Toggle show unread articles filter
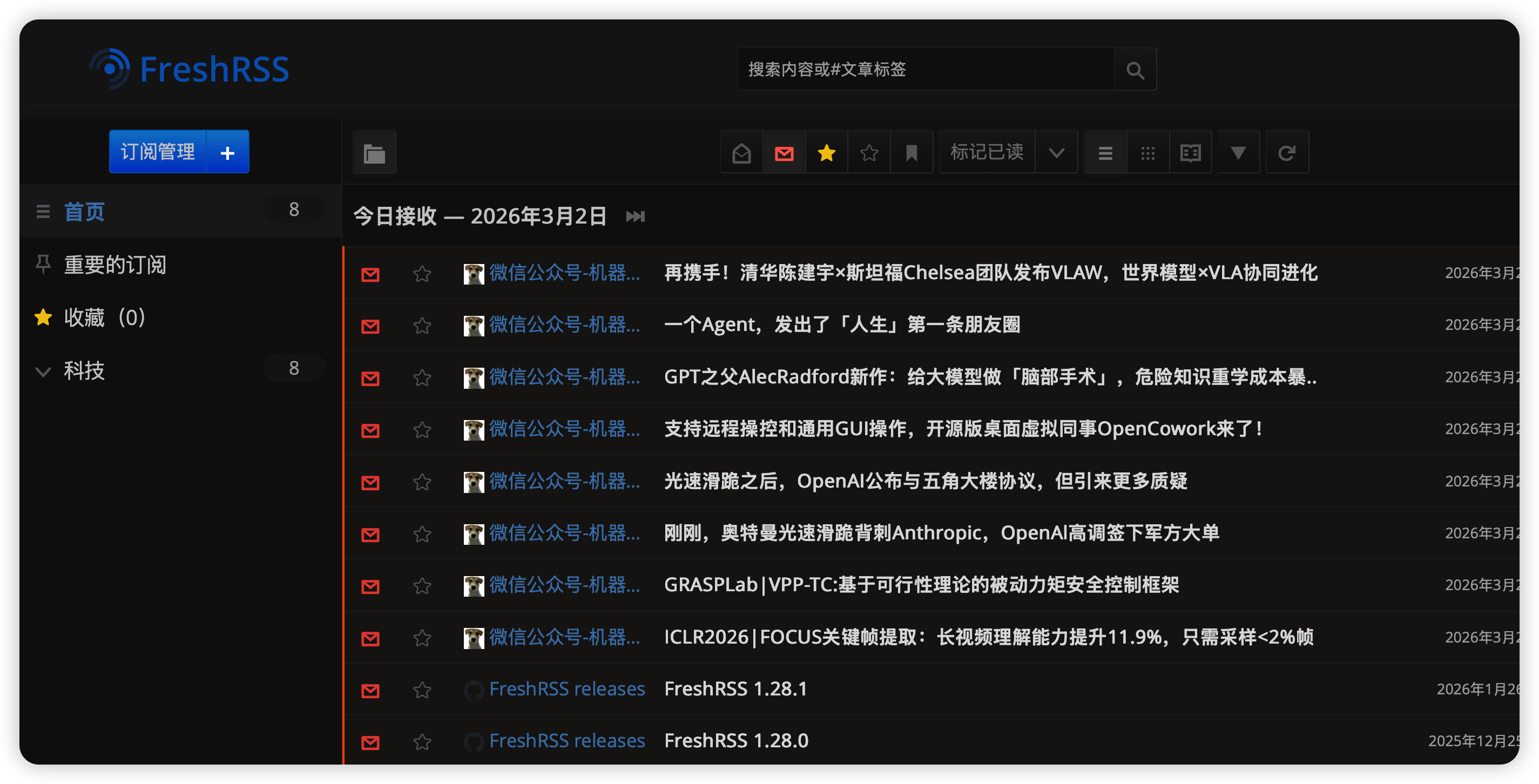1539x784 pixels. click(785, 153)
